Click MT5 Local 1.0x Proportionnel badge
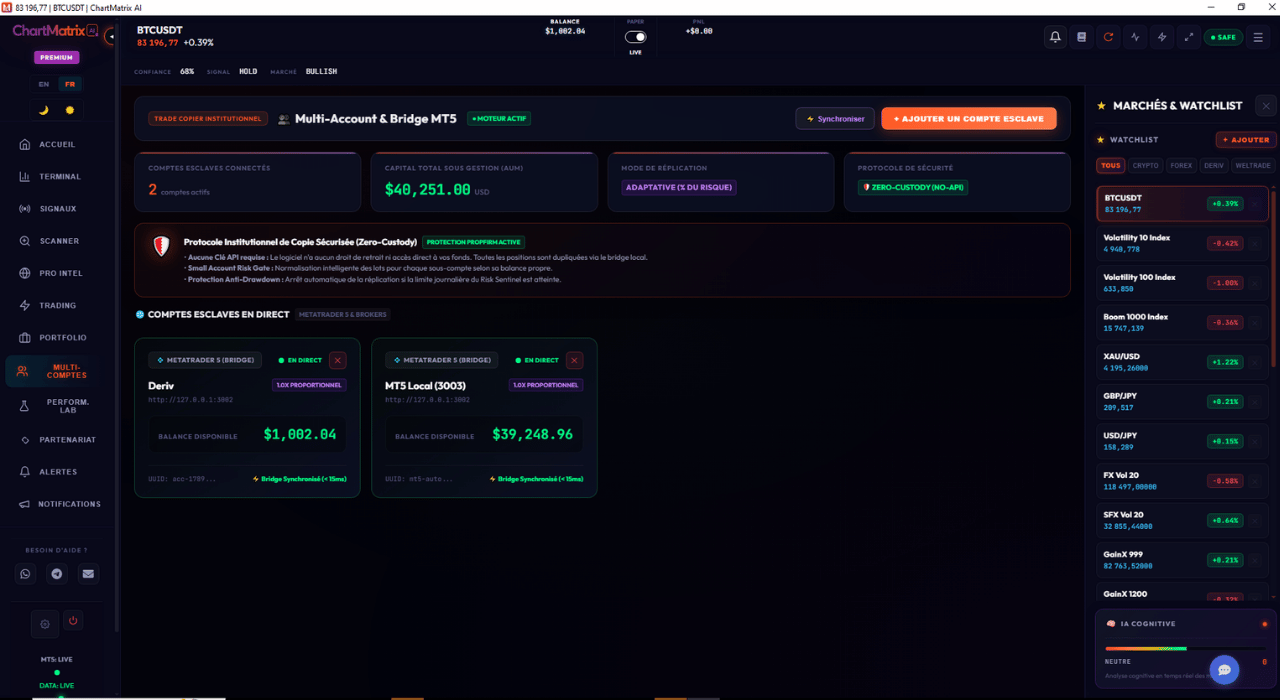Viewport: 1280px width, 700px height. click(x=546, y=385)
